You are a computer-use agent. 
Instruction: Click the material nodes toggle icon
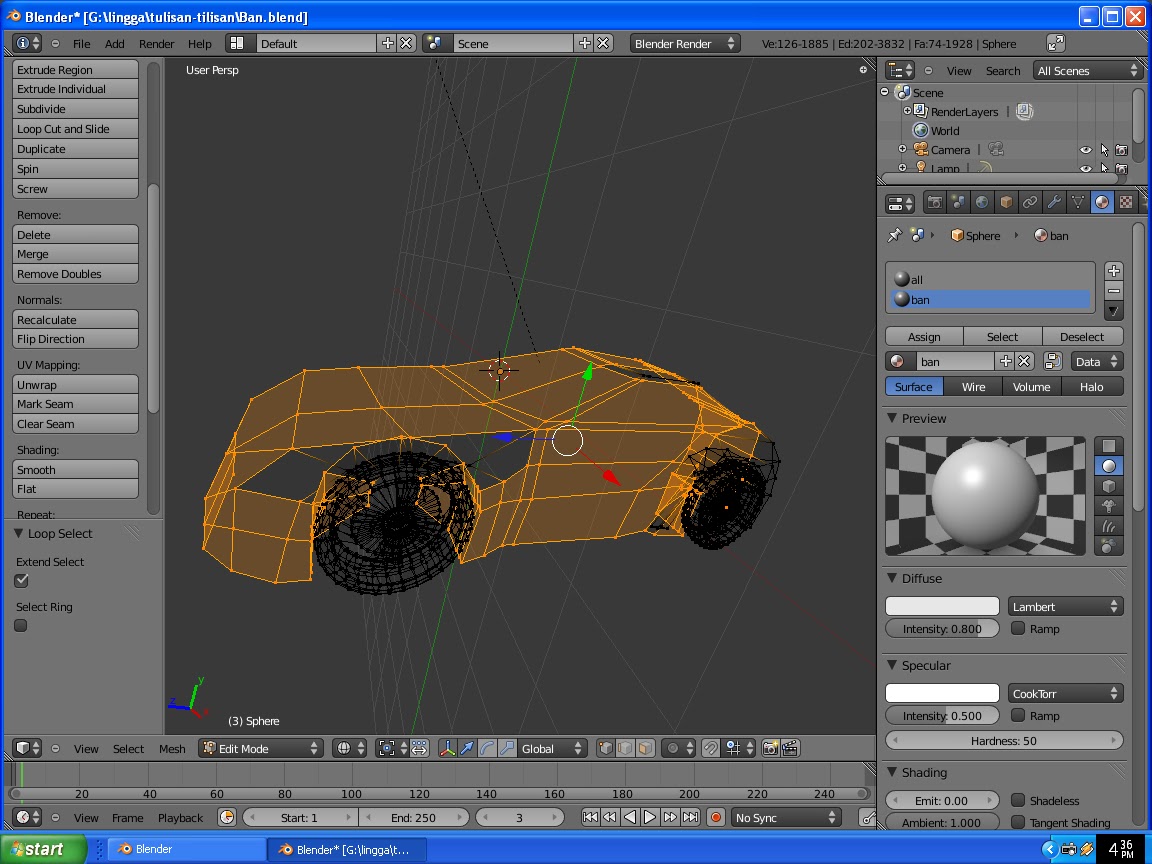tap(1052, 361)
